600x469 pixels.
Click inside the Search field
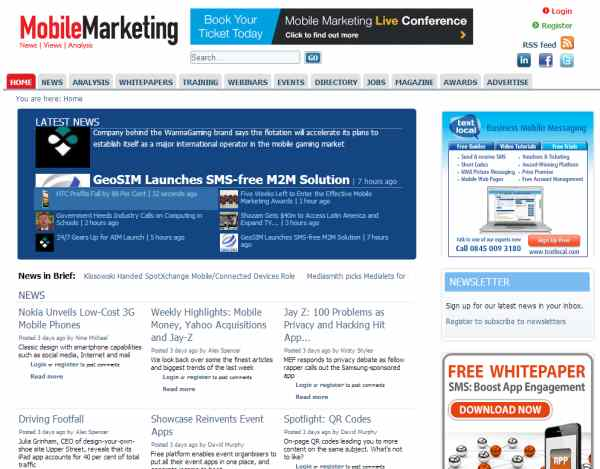pos(245,57)
